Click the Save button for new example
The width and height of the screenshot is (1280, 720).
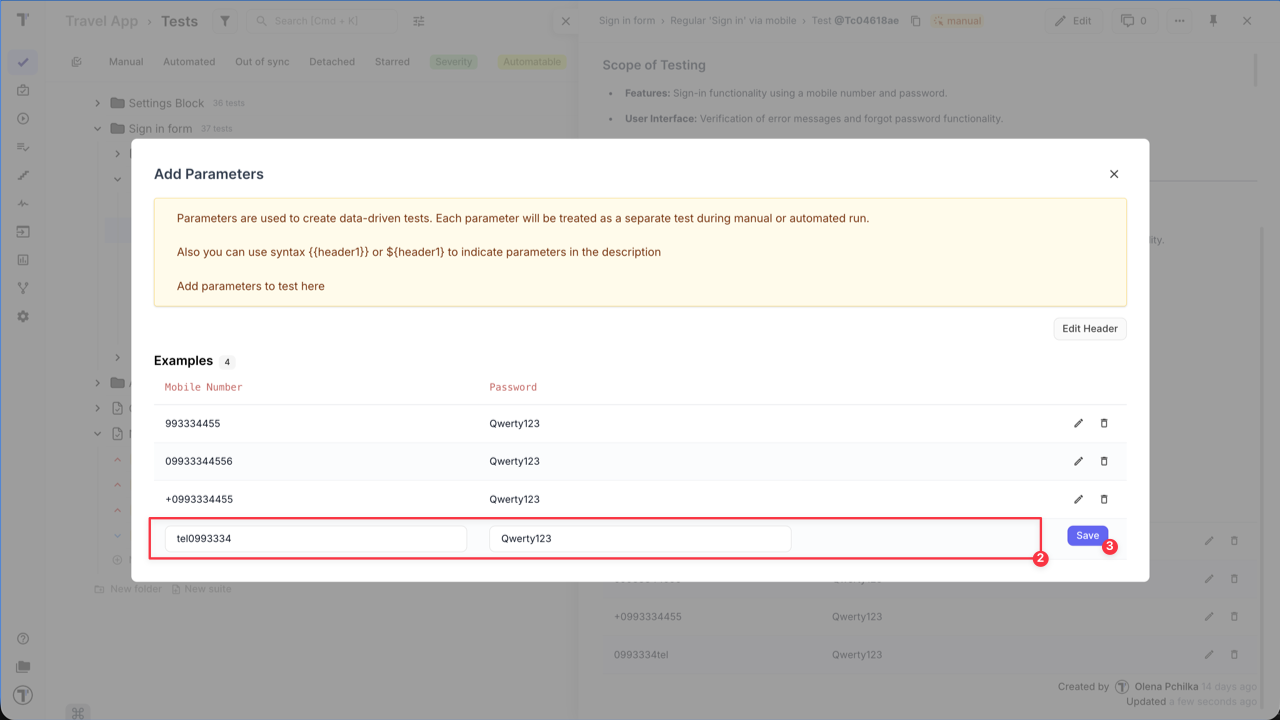(x=1087, y=536)
